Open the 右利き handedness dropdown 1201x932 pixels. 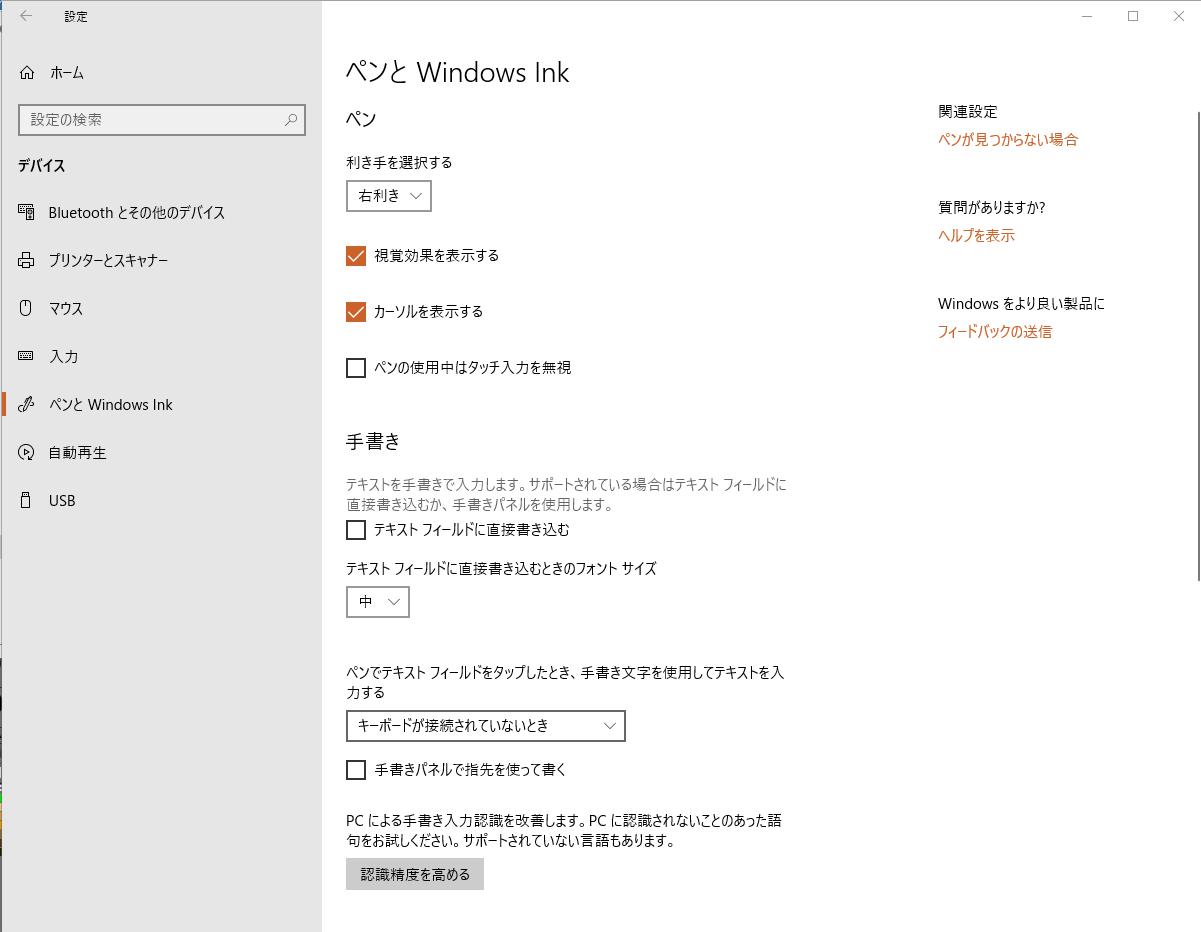click(x=389, y=196)
